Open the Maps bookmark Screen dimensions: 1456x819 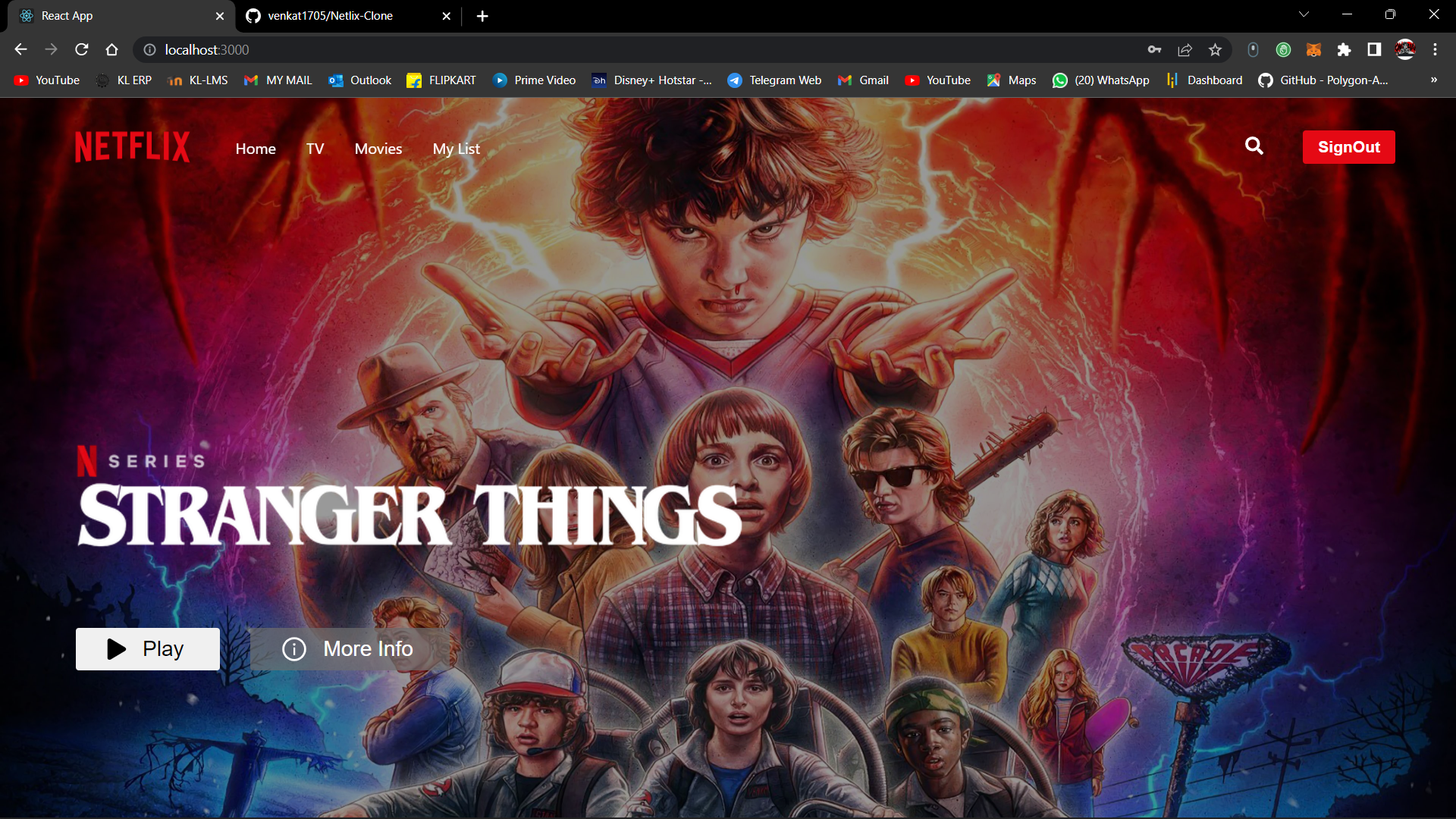[x=1012, y=80]
